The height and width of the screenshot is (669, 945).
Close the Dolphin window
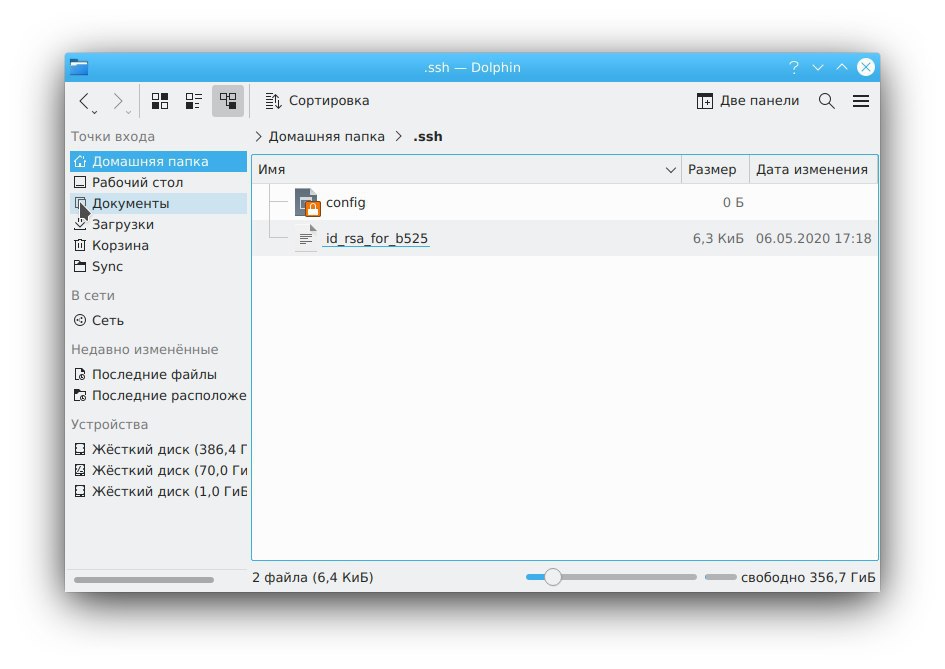point(866,67)
